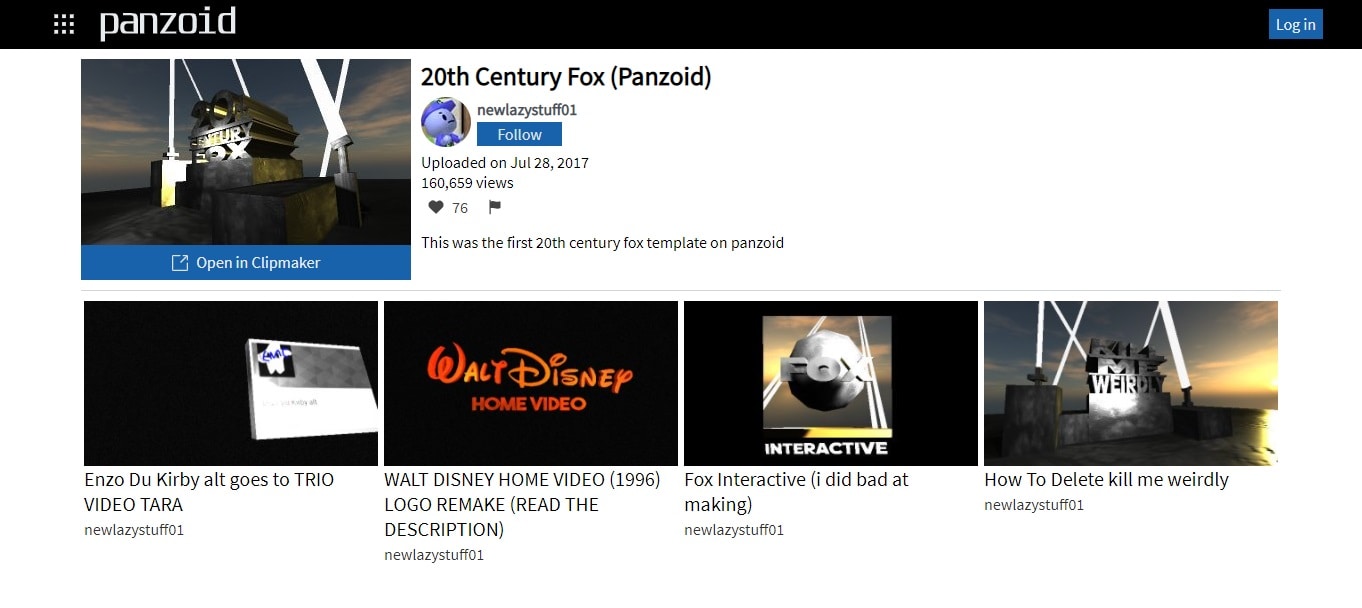Log in to Panzoid
The width and height of the screenshot is (1362, 608).
1295,24
